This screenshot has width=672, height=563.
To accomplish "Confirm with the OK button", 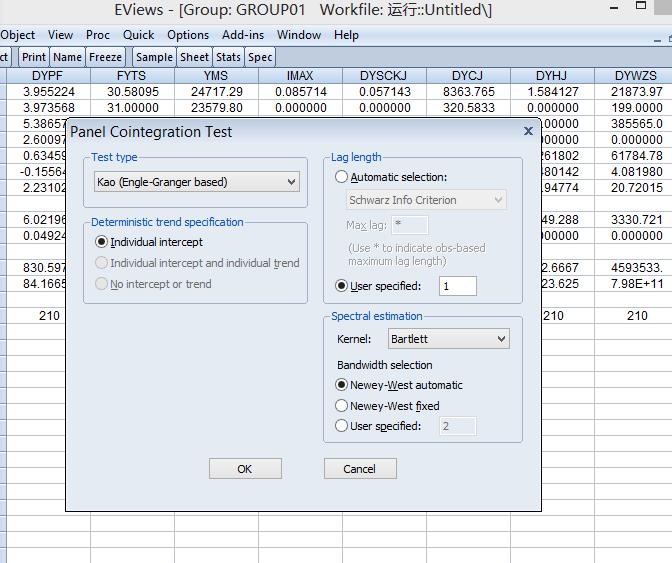I will tap(245, 469).
